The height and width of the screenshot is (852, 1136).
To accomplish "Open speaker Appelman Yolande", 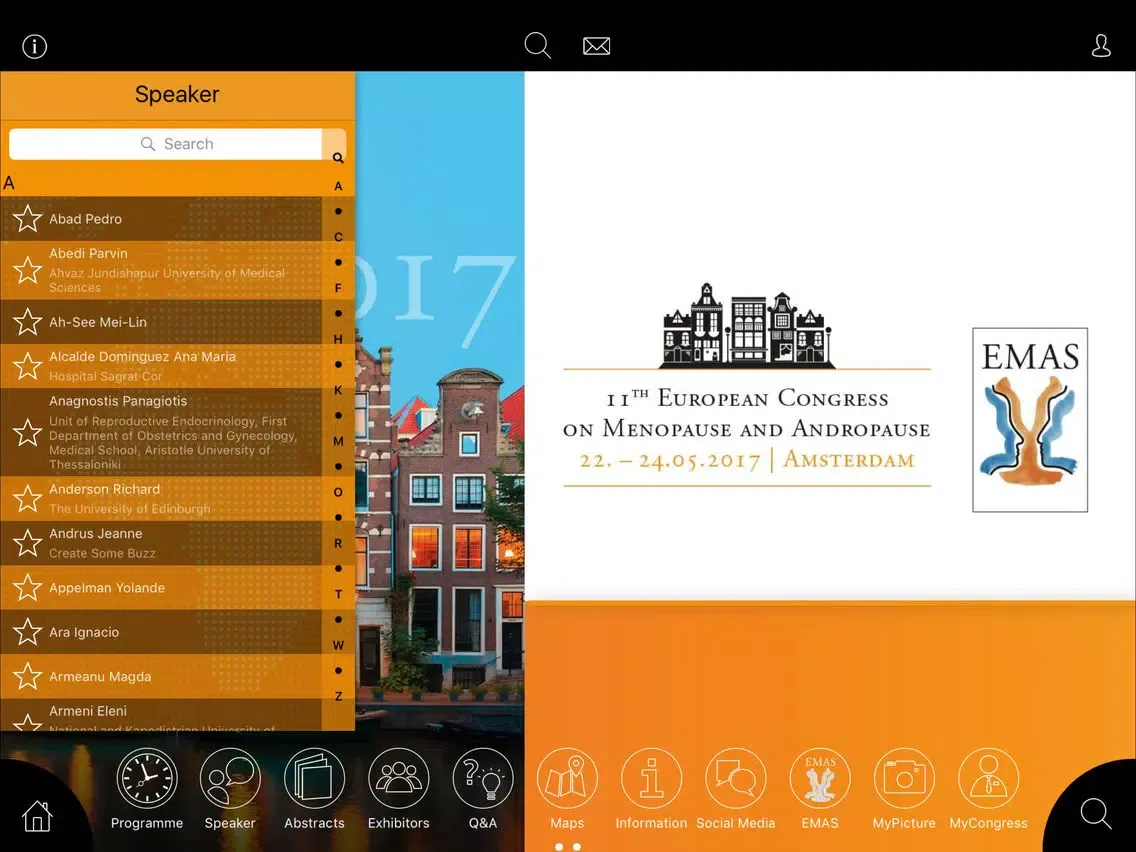I will click(x=161, y=588).
